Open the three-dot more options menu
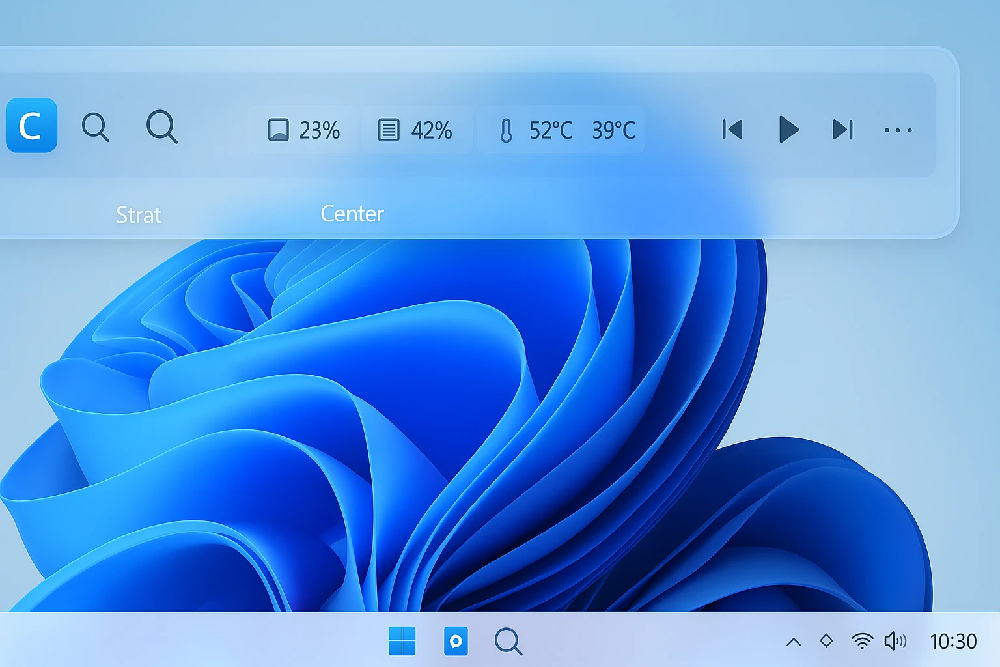1000x667 pixels. coord(898,130)
